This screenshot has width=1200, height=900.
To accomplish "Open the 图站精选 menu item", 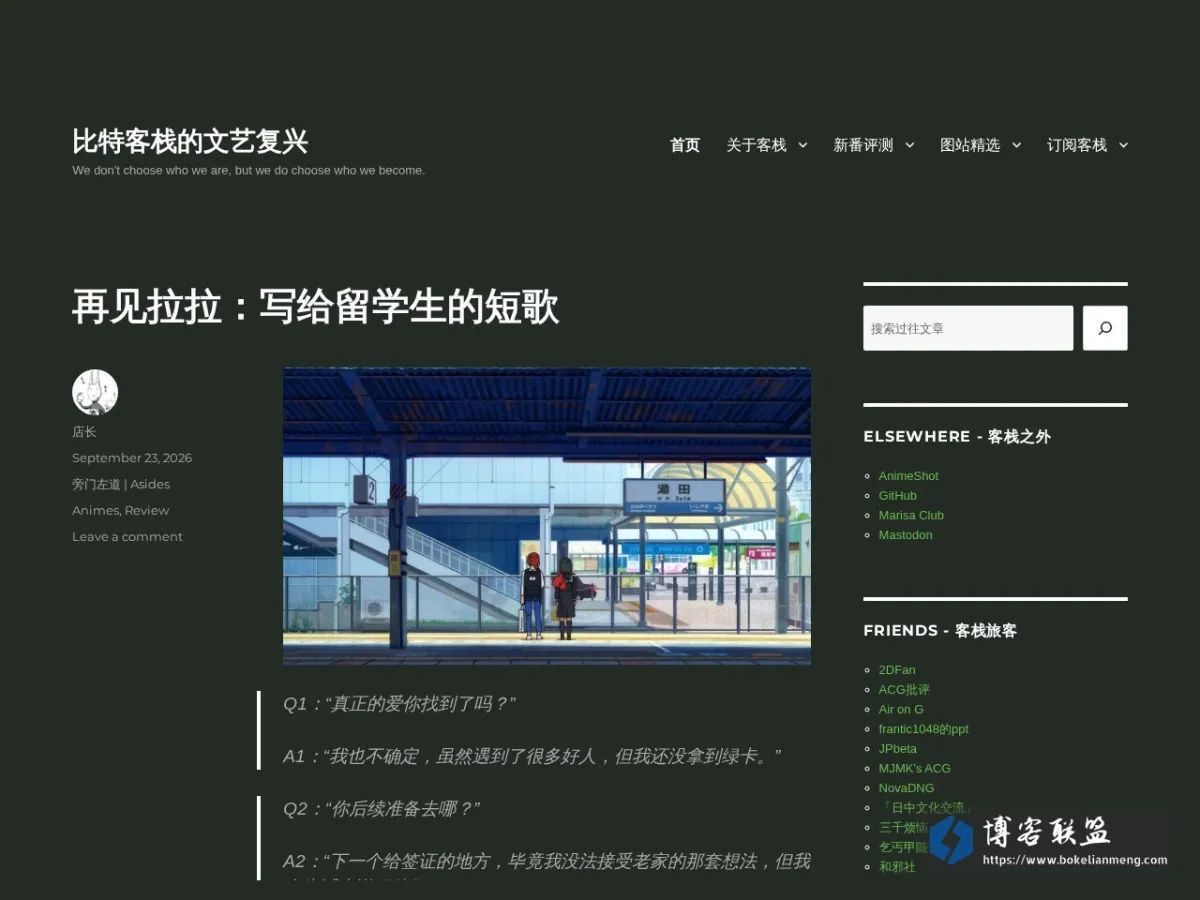I will [x=970, y=145].
